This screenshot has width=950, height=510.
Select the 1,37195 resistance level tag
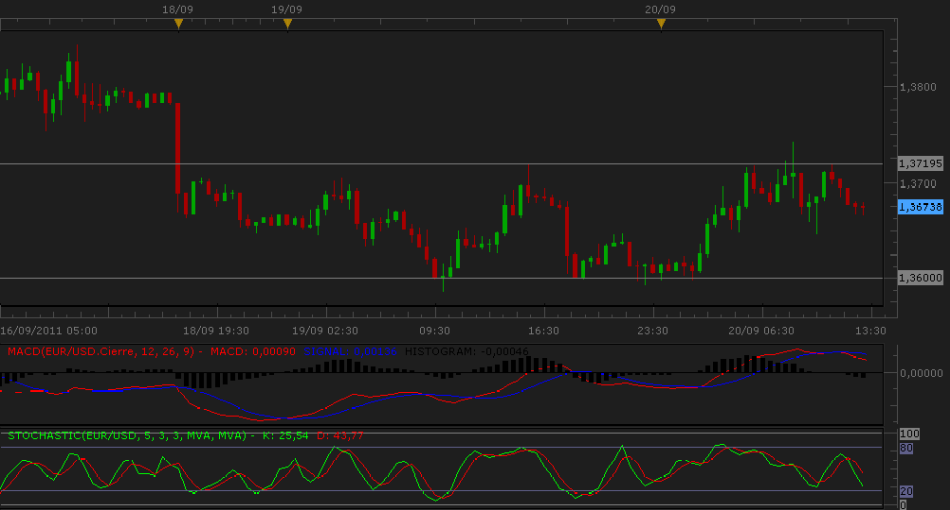coord(920,163)
